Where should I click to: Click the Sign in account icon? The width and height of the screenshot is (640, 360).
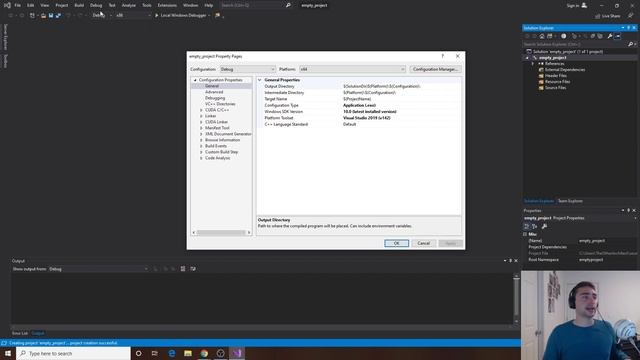click(x=584, y=5)
